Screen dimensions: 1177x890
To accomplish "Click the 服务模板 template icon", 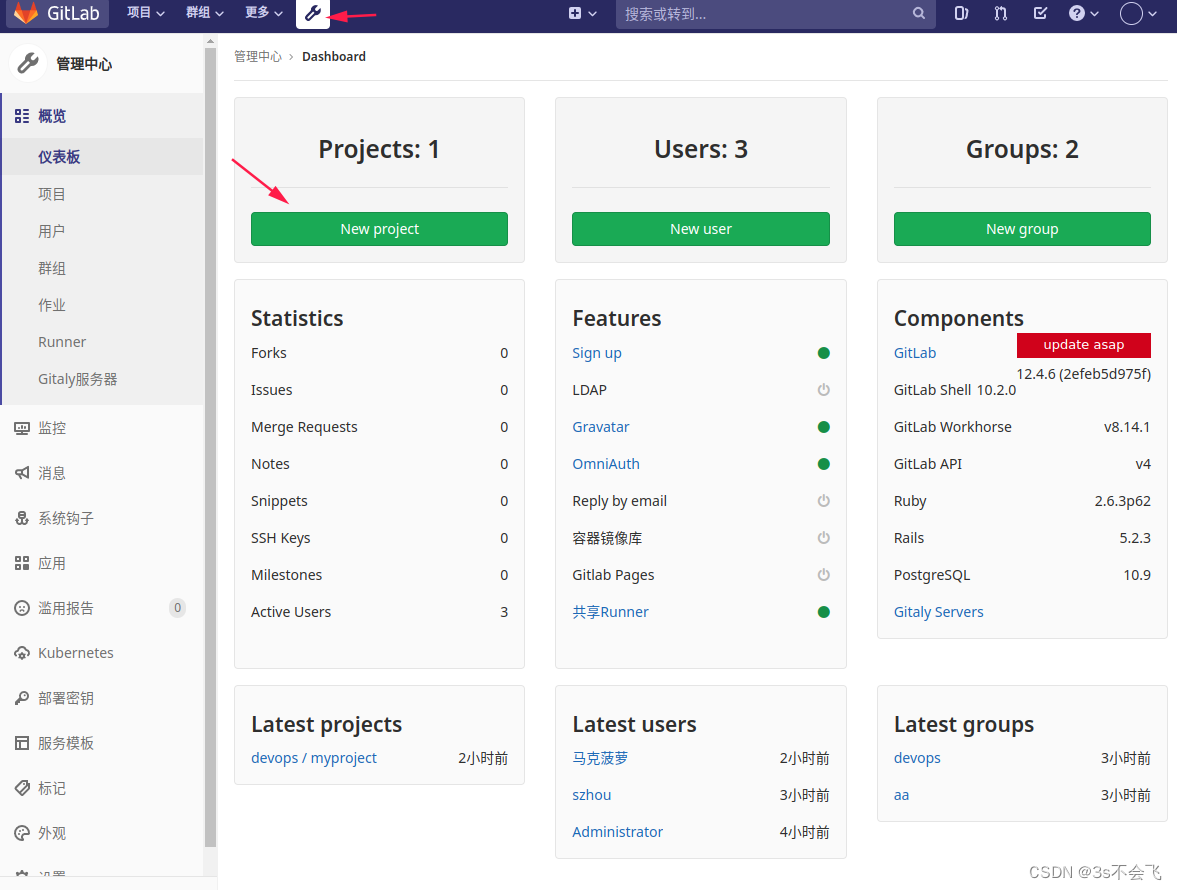I will 22,744.
